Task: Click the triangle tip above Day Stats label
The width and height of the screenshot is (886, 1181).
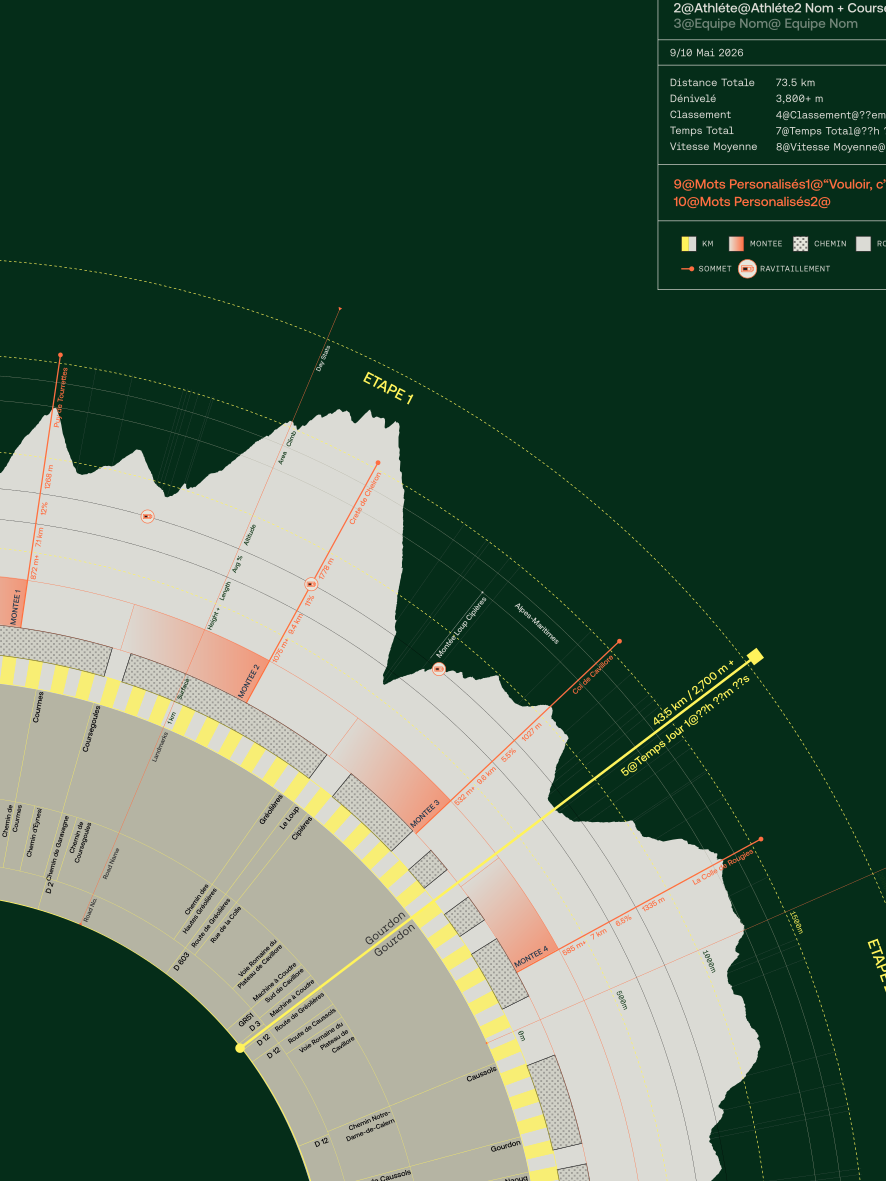Action: 340,309
